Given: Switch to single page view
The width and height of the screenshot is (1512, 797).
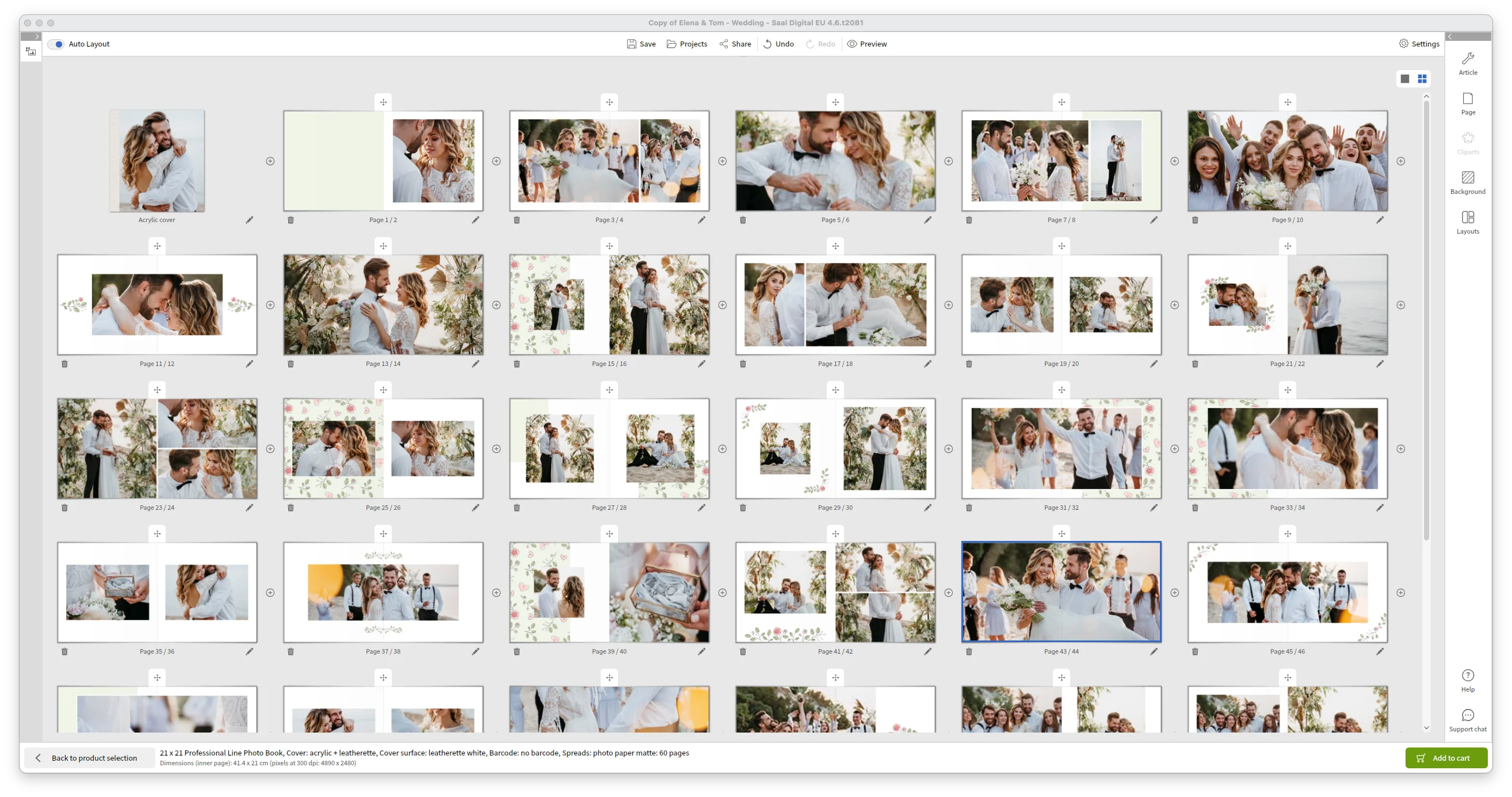Looking at the screenshot, I should [x=1404, y=79].
